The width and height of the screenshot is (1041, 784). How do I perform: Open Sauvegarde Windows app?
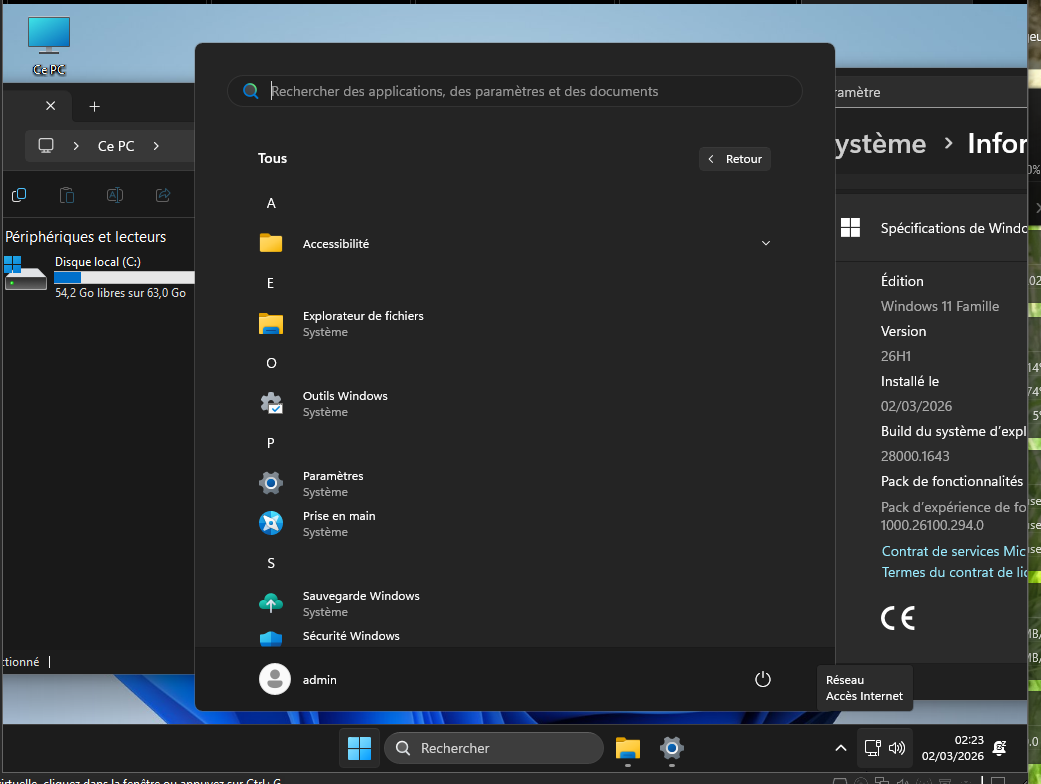click(x=515, y=603)
